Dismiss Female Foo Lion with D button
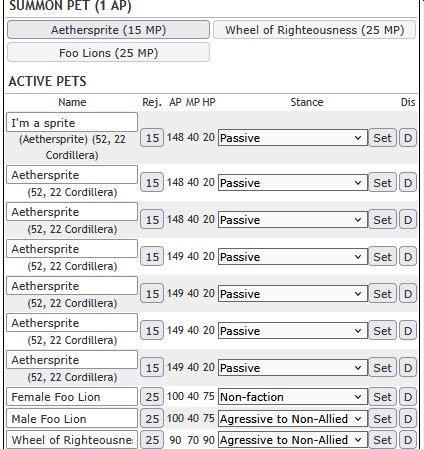This screenshot has width=424, height=449. (408, 397)
